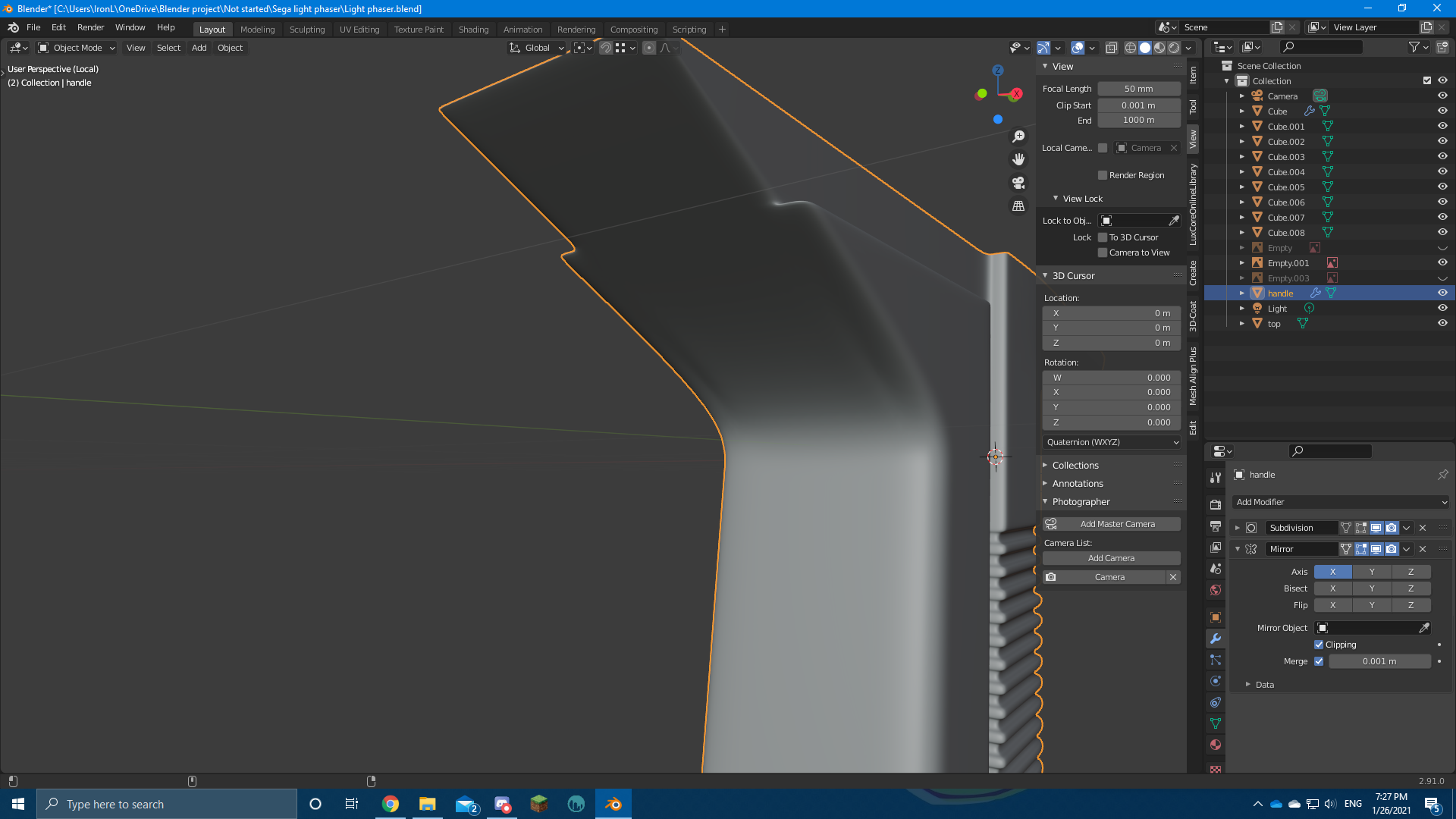Image resolution: width=1456 pixels, height=819 pixels.
Task: Expand the Annotations panel
Action: (1077, 484)
